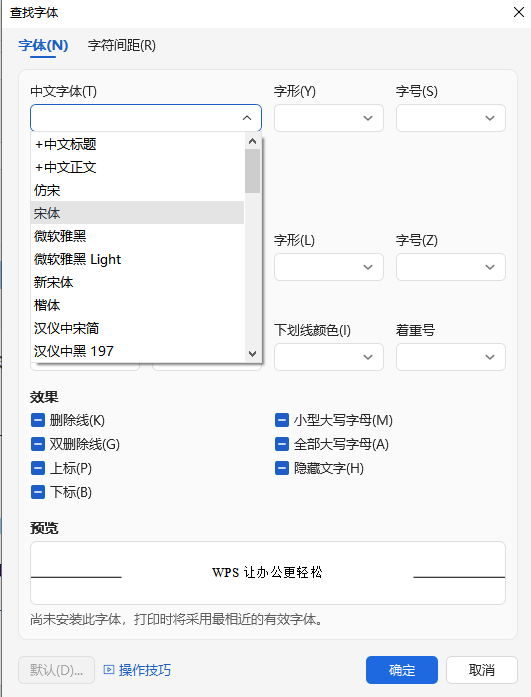
Task: Open the 字符间距(R) tab
Action: tap(122, 45)
